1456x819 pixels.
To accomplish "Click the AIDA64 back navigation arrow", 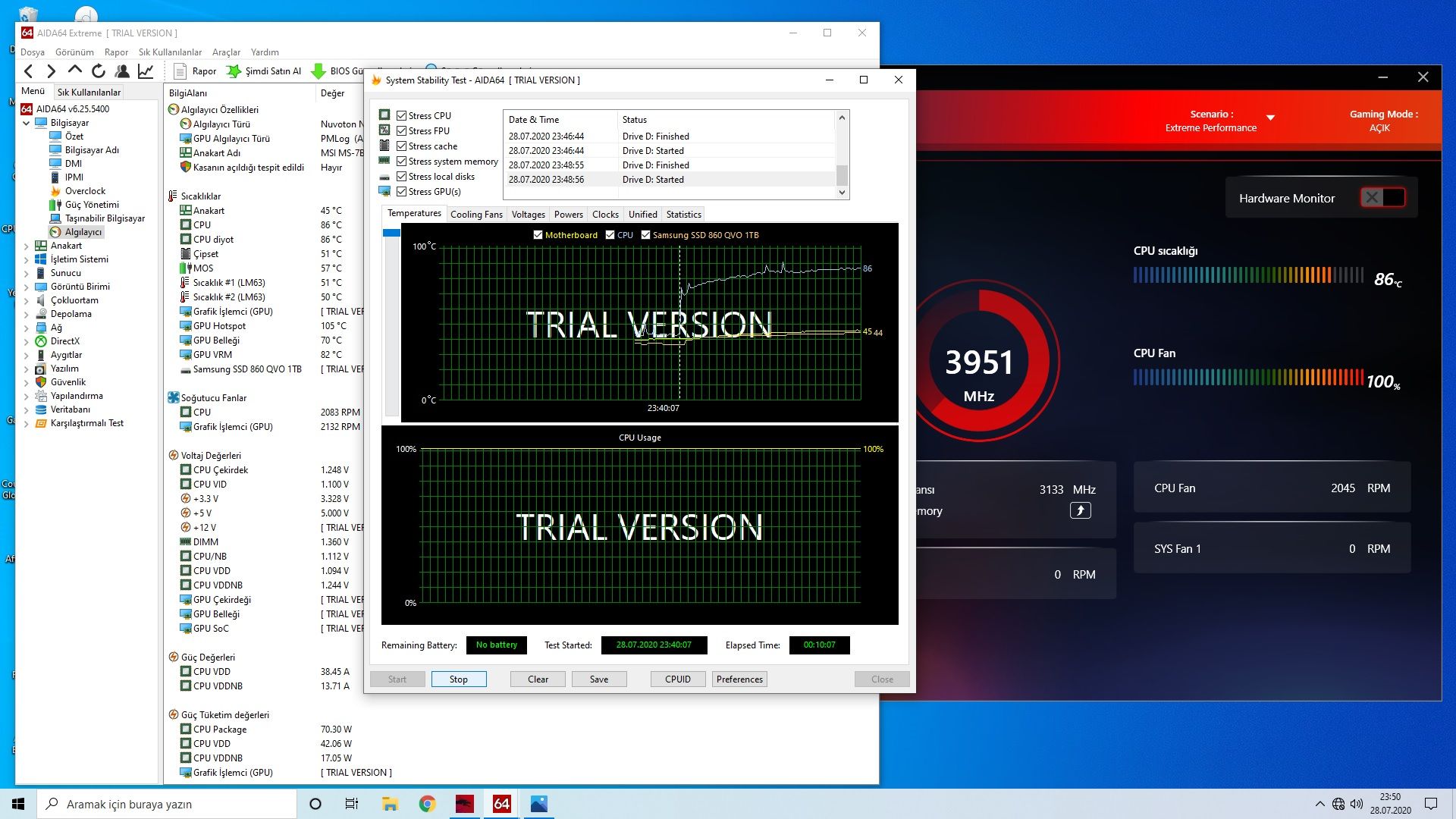I will pyautogui.click(x=28, y=71).
